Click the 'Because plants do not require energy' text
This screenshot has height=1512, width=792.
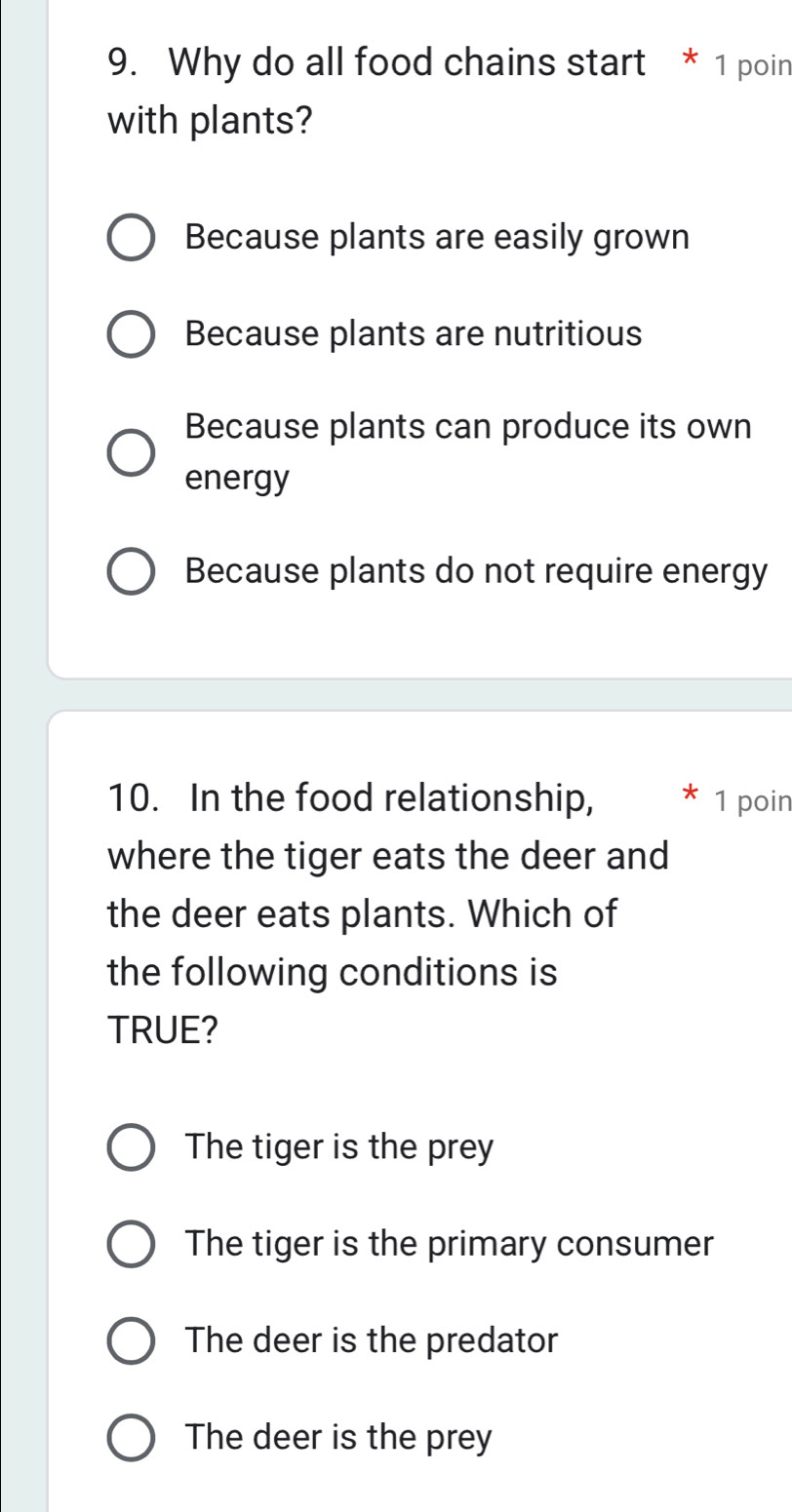click(x=476, y=570)
